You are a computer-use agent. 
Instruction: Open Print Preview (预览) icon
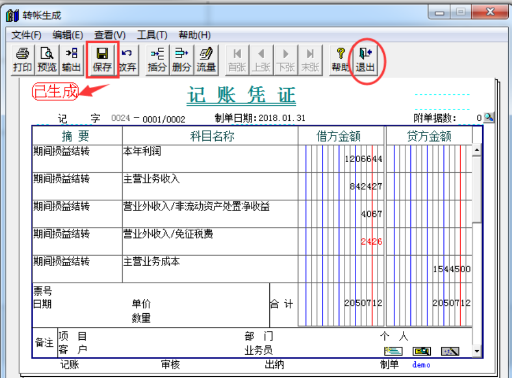47,60
